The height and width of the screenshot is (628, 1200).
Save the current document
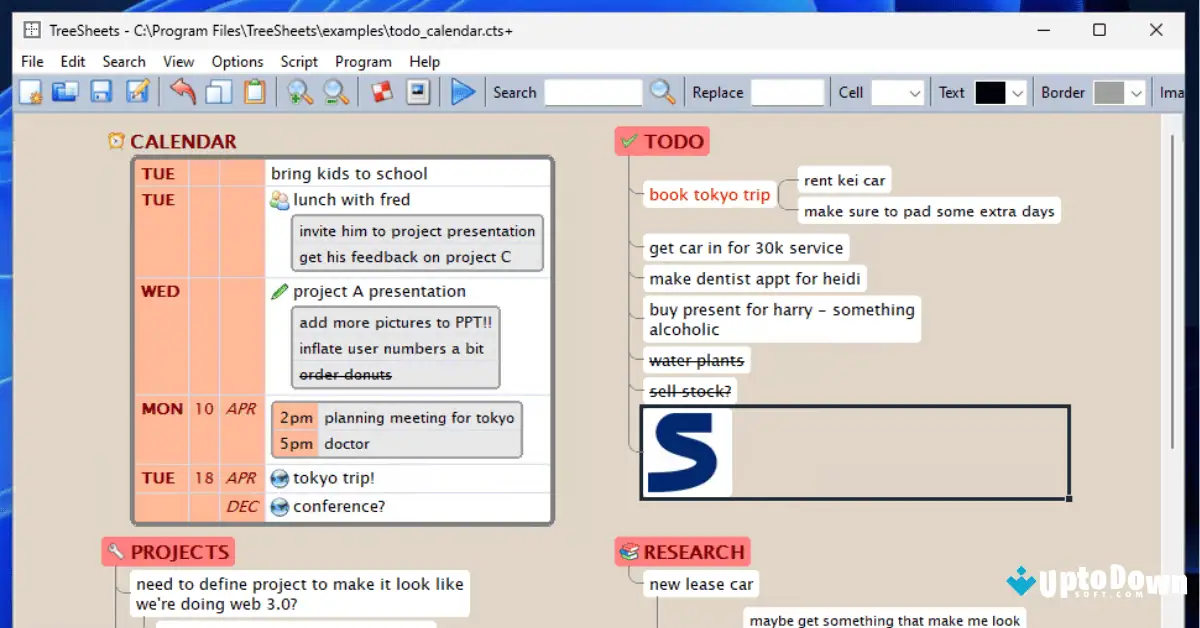(100, 91)
